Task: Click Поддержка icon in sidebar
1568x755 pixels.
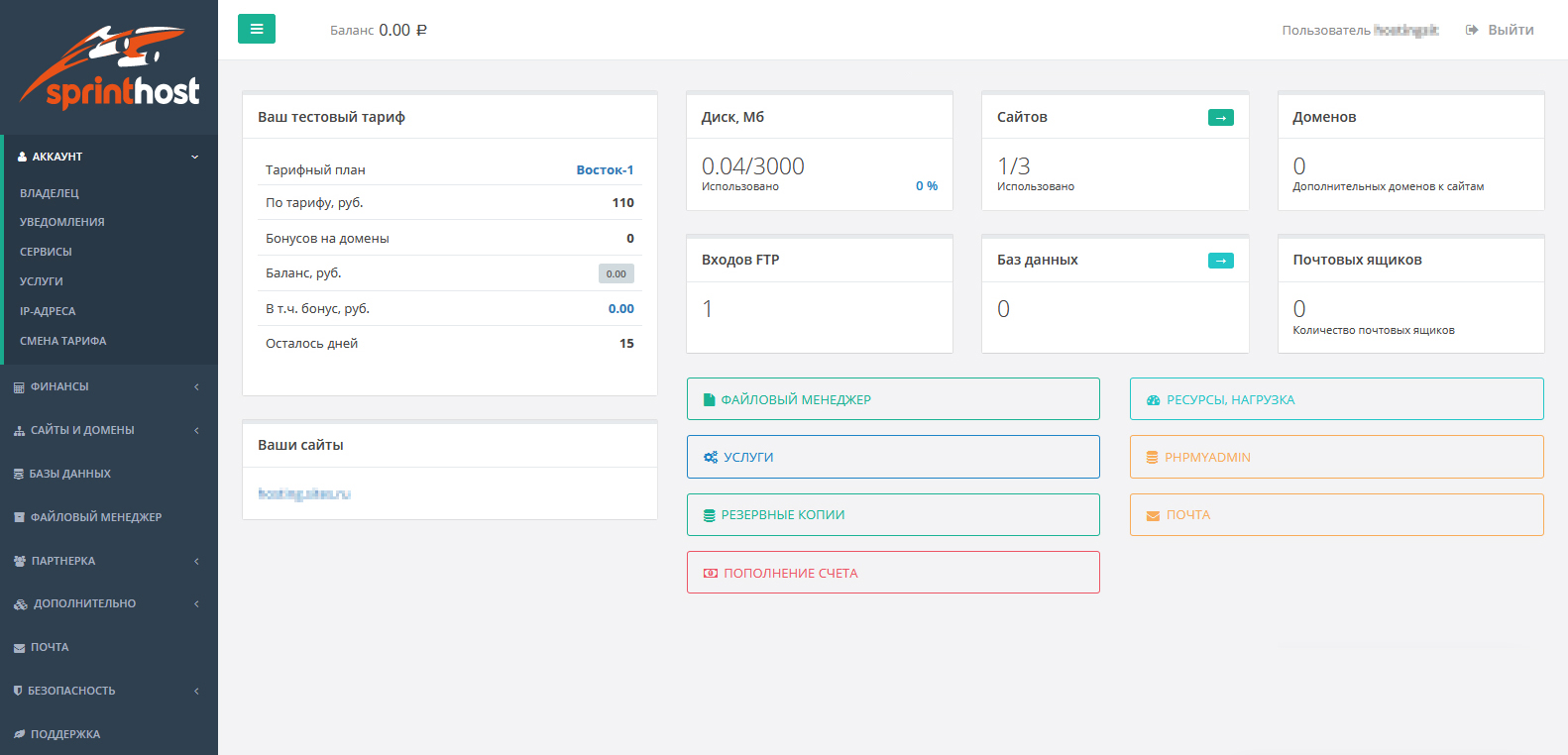Action: [x=19, y=734]
